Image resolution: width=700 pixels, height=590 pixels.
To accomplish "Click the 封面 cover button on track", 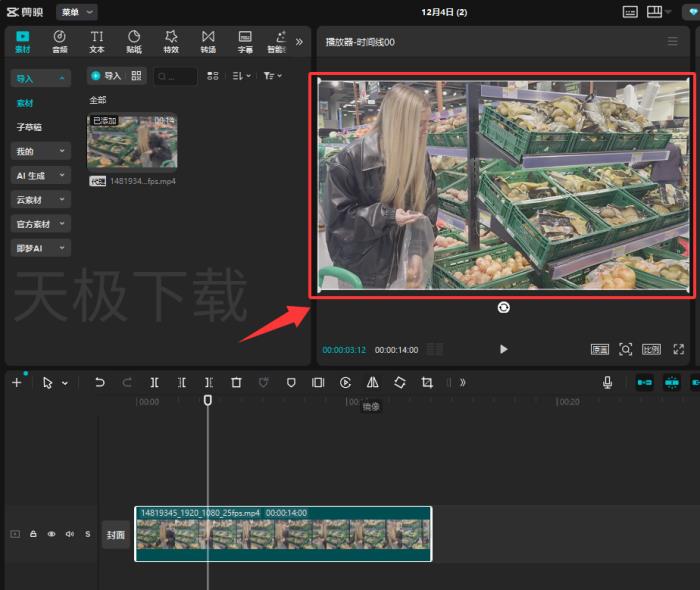I will click(x=116, y=534).
